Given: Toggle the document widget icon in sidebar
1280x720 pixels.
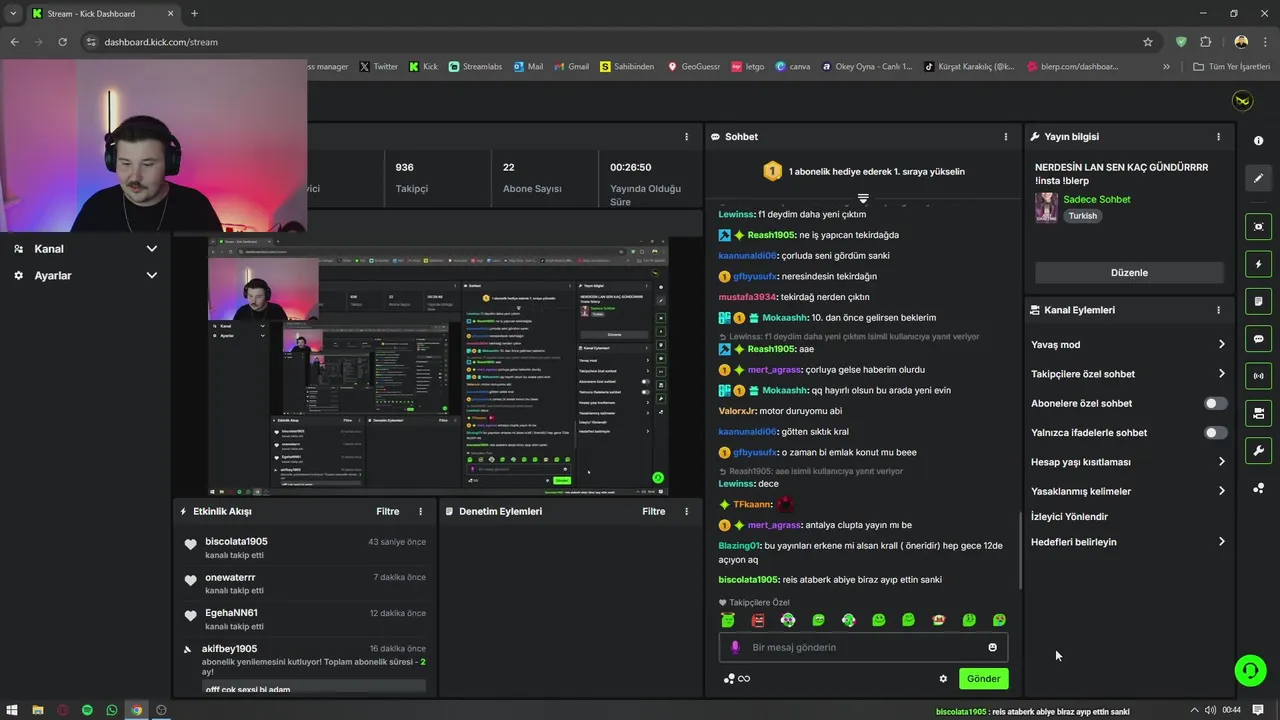Looking at the screenshot, I should (x=1258, y=301).
